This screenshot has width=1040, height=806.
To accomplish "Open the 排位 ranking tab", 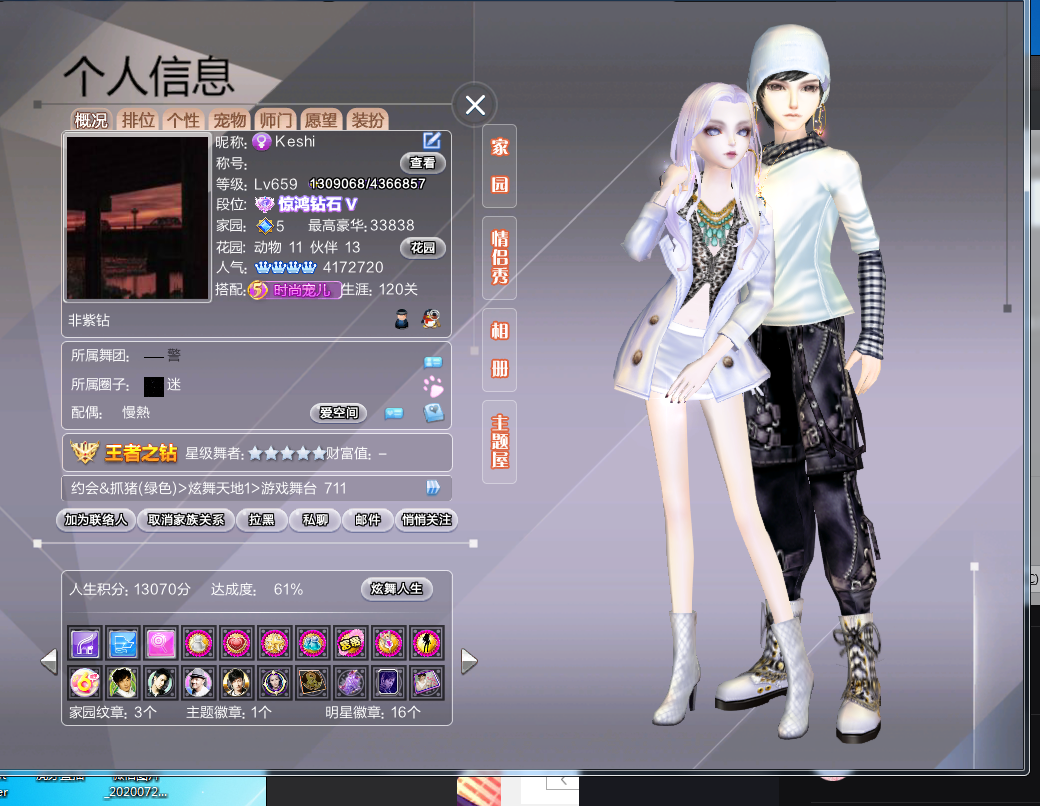I will [137, 120].
